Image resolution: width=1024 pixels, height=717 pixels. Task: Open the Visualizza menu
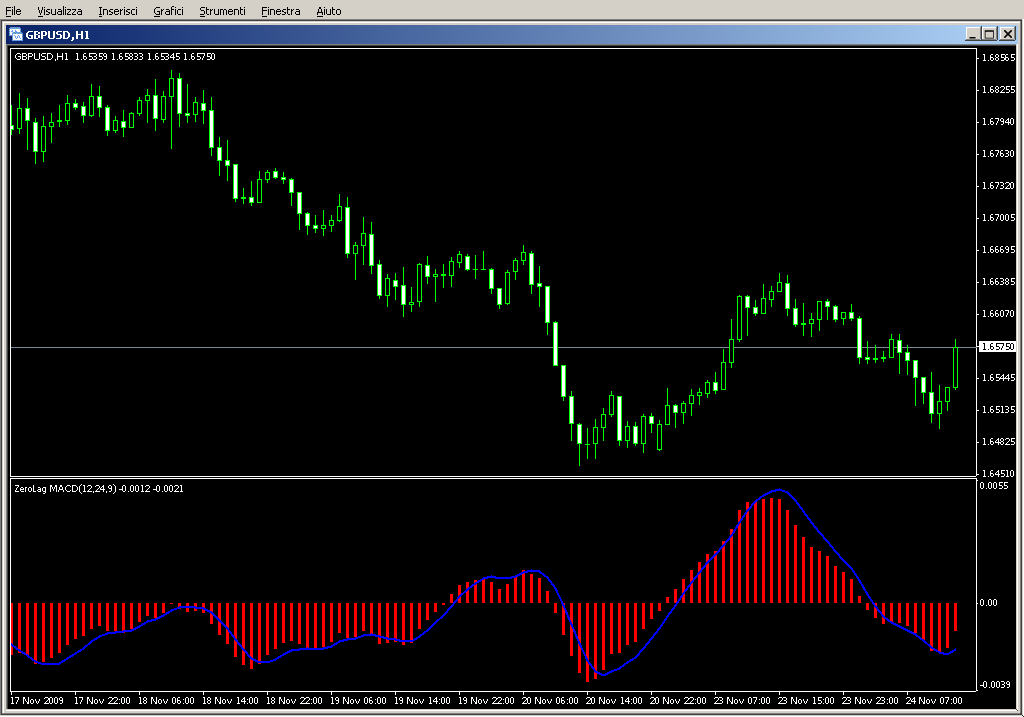pyautogui.click(x=59, y=11)
